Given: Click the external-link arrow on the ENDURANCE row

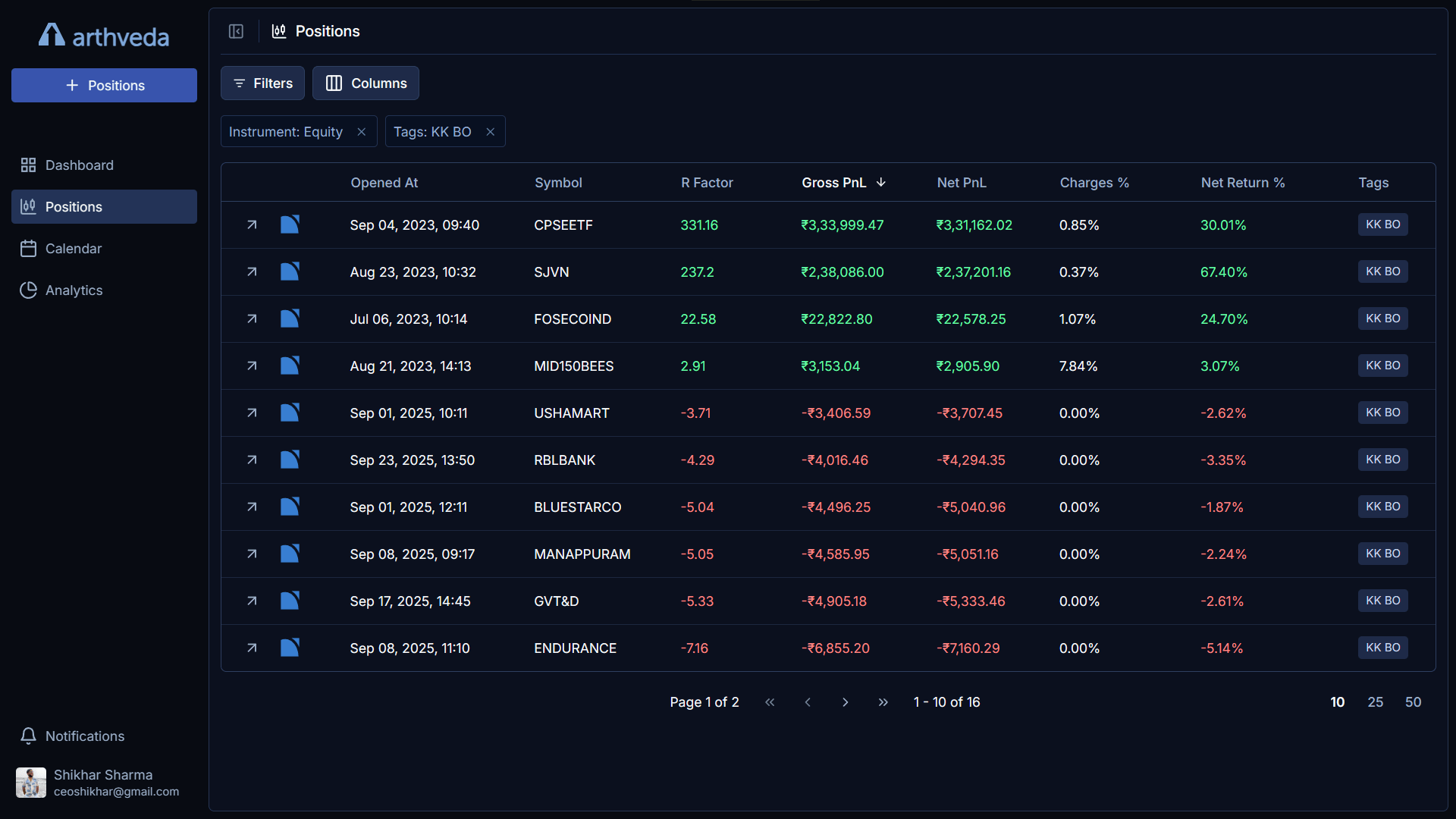Looking at the screenshot, I should pos(252,648).
